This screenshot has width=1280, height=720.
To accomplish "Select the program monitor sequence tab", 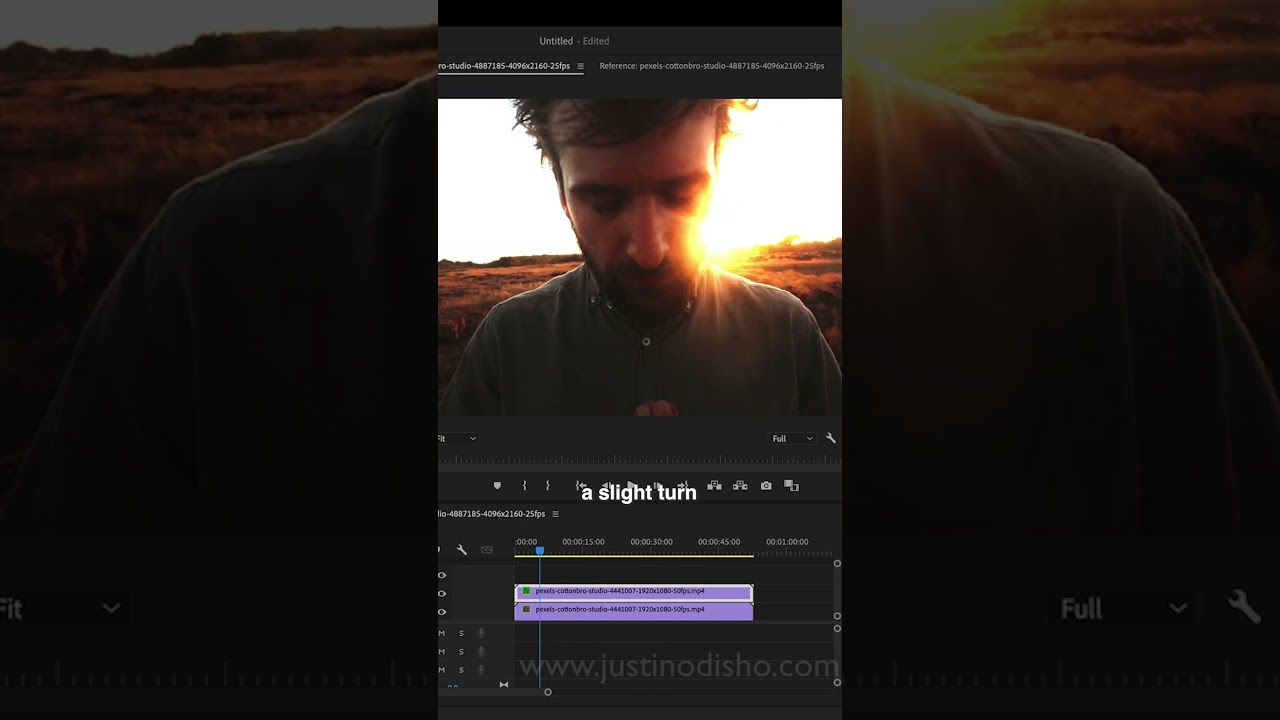I will pyautogui.click(x=505, y=66).
